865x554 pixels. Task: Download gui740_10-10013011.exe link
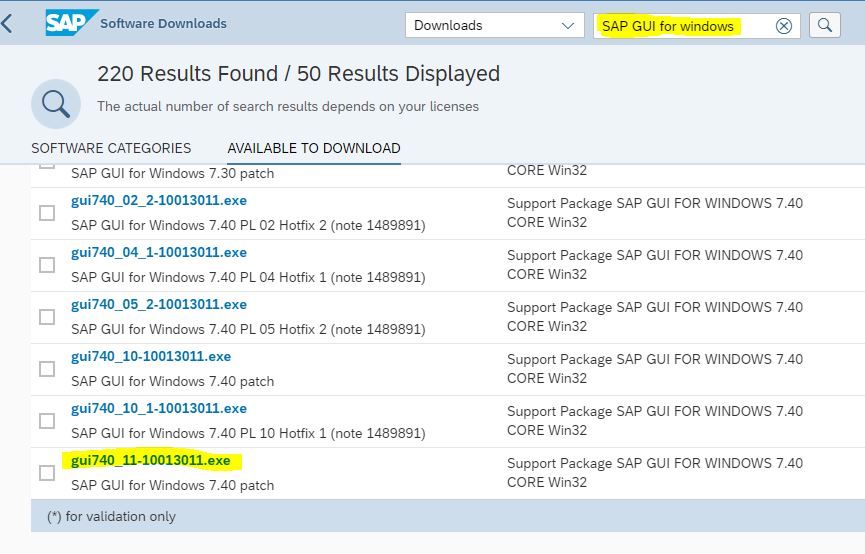[x=151, y=356]
